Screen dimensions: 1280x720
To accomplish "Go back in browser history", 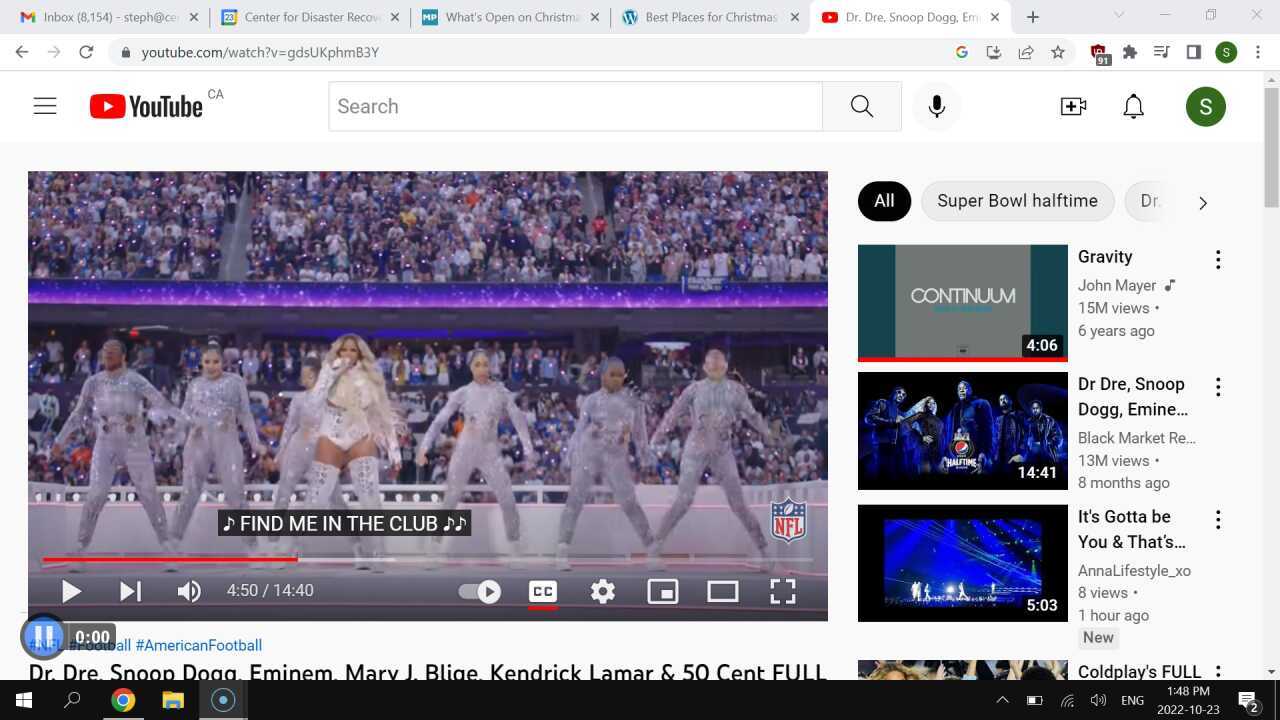I will (x=22, y=52).
